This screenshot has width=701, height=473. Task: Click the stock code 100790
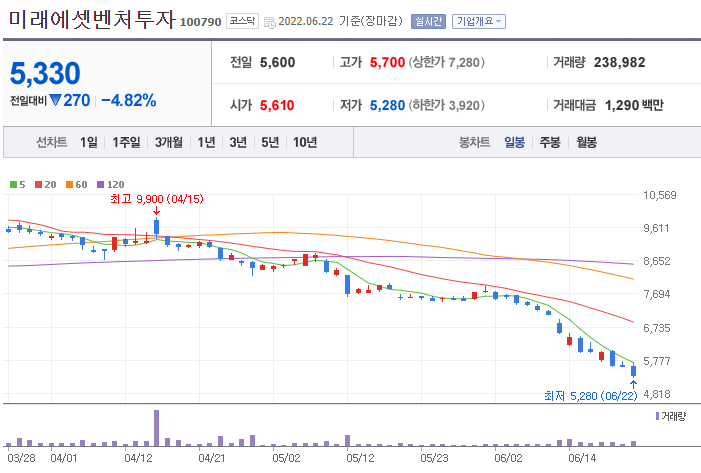200,22
